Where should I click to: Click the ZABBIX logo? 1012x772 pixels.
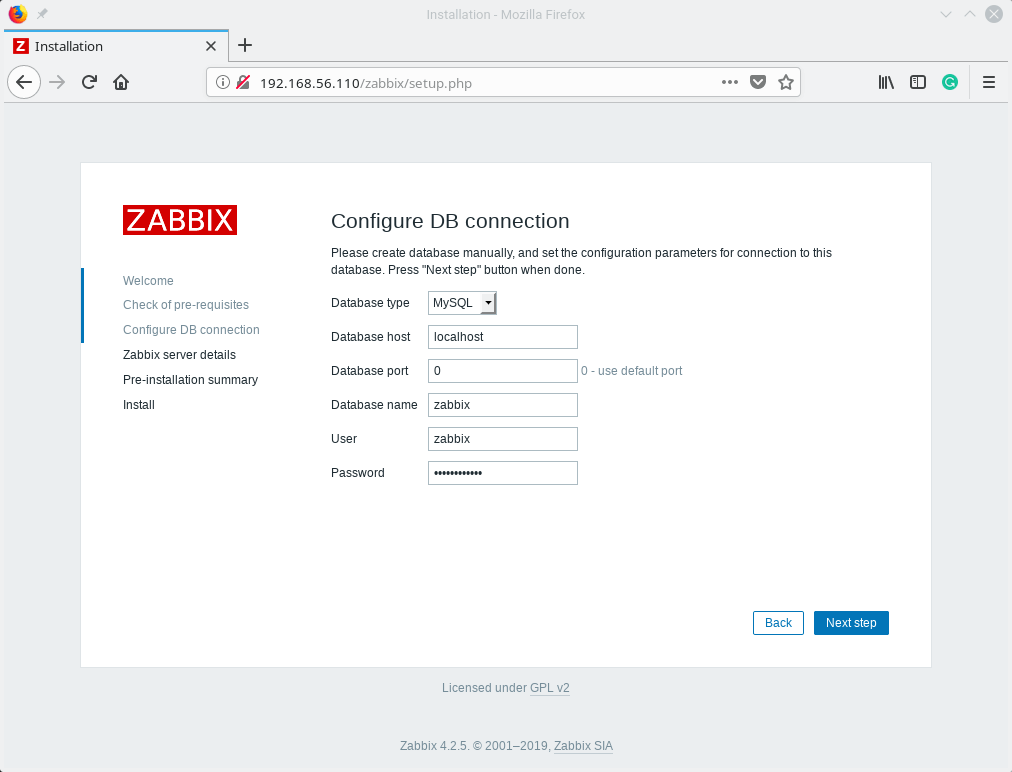180,220
